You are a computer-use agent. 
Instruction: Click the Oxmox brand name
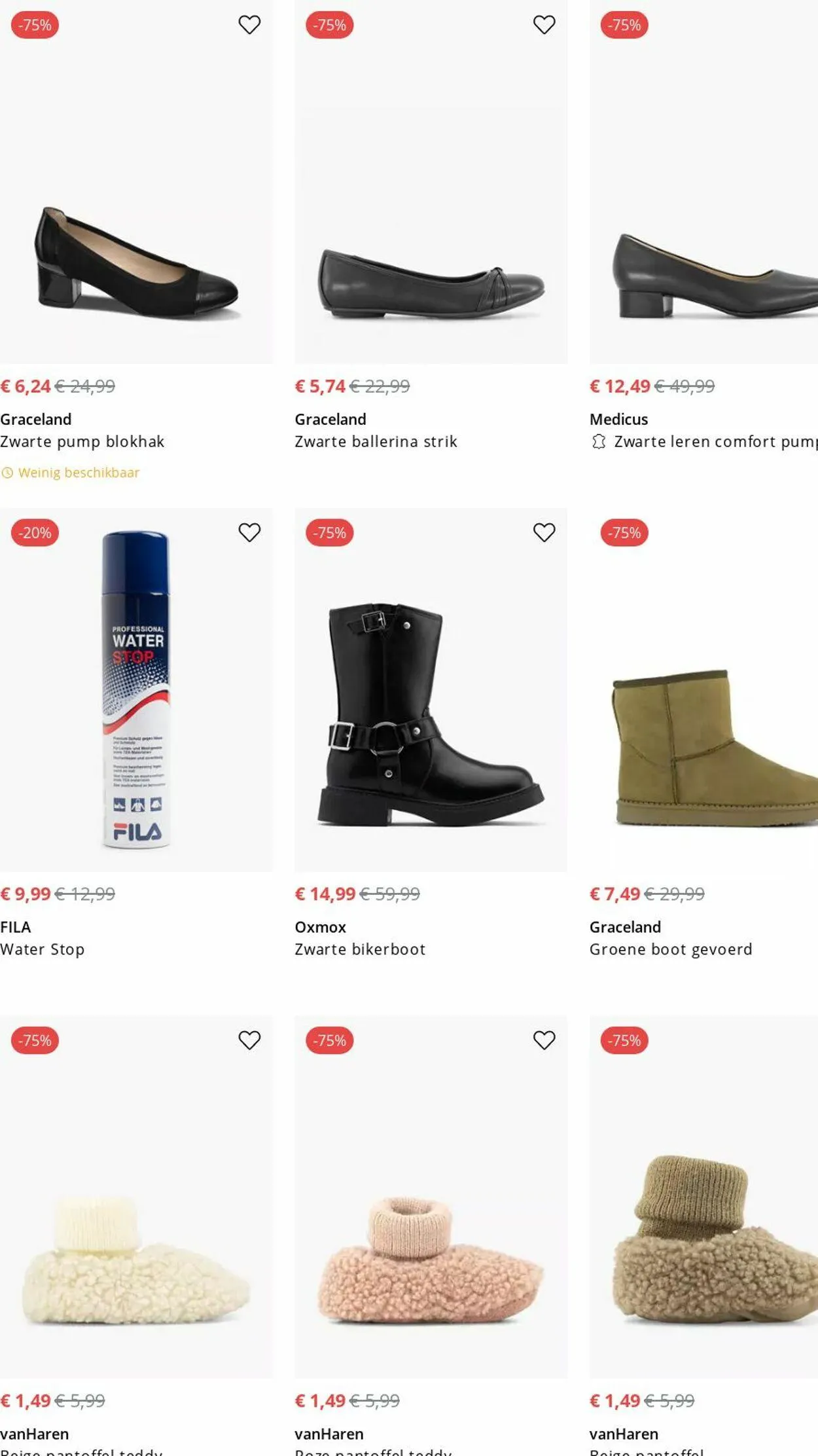click(x=320, y=927)
